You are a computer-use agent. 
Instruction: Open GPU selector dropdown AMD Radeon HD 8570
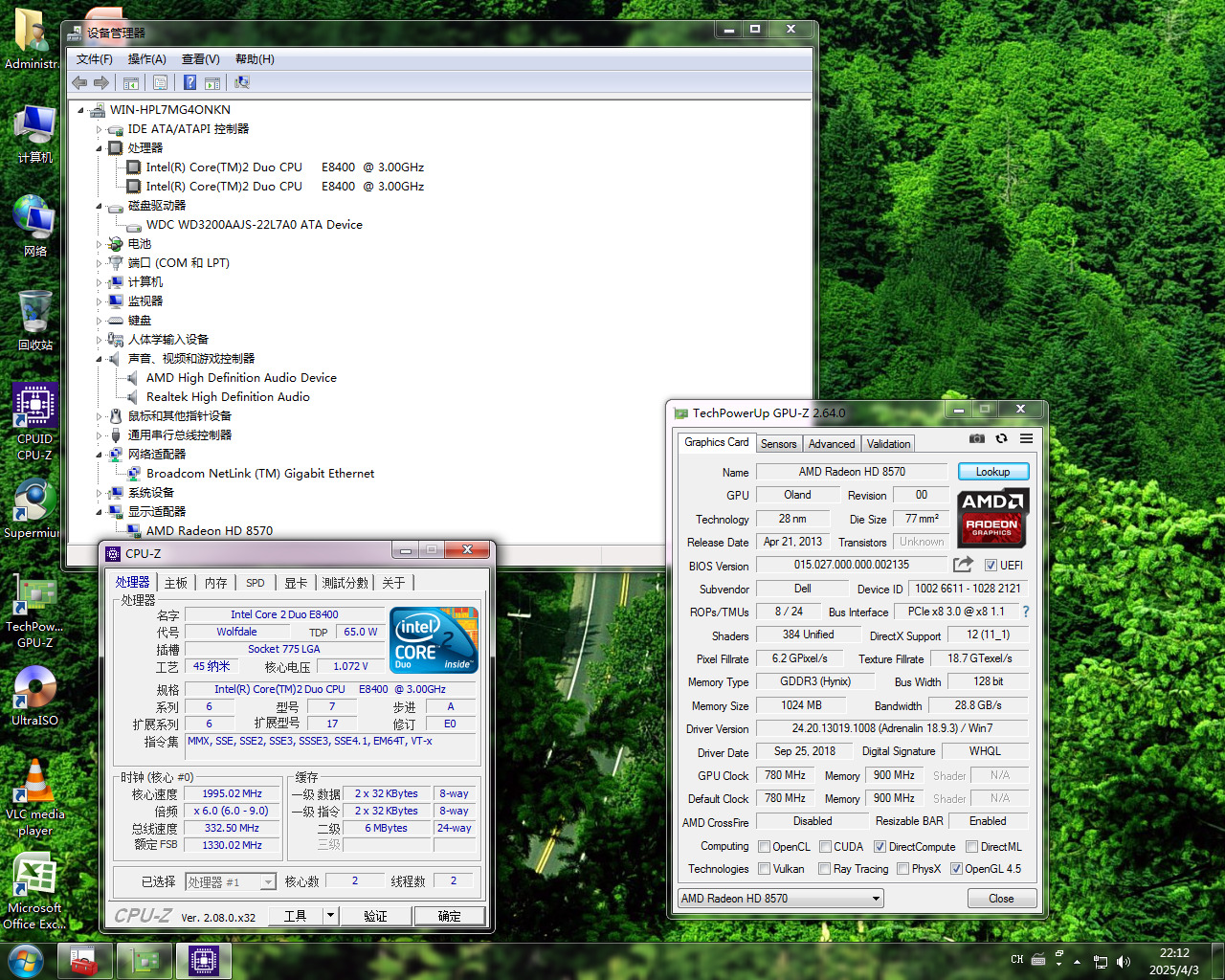[780, 899]
